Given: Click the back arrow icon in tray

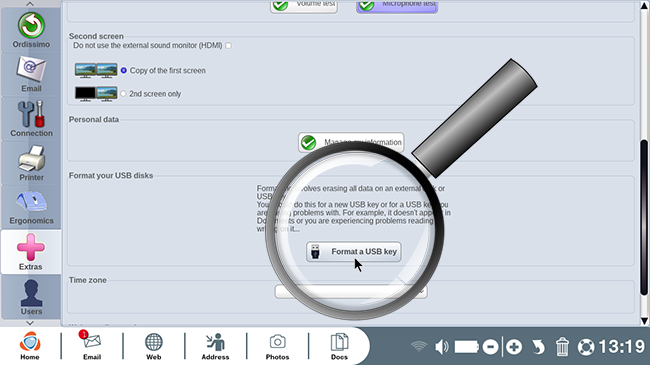Looking at the screenshot, I should (538, 347).
